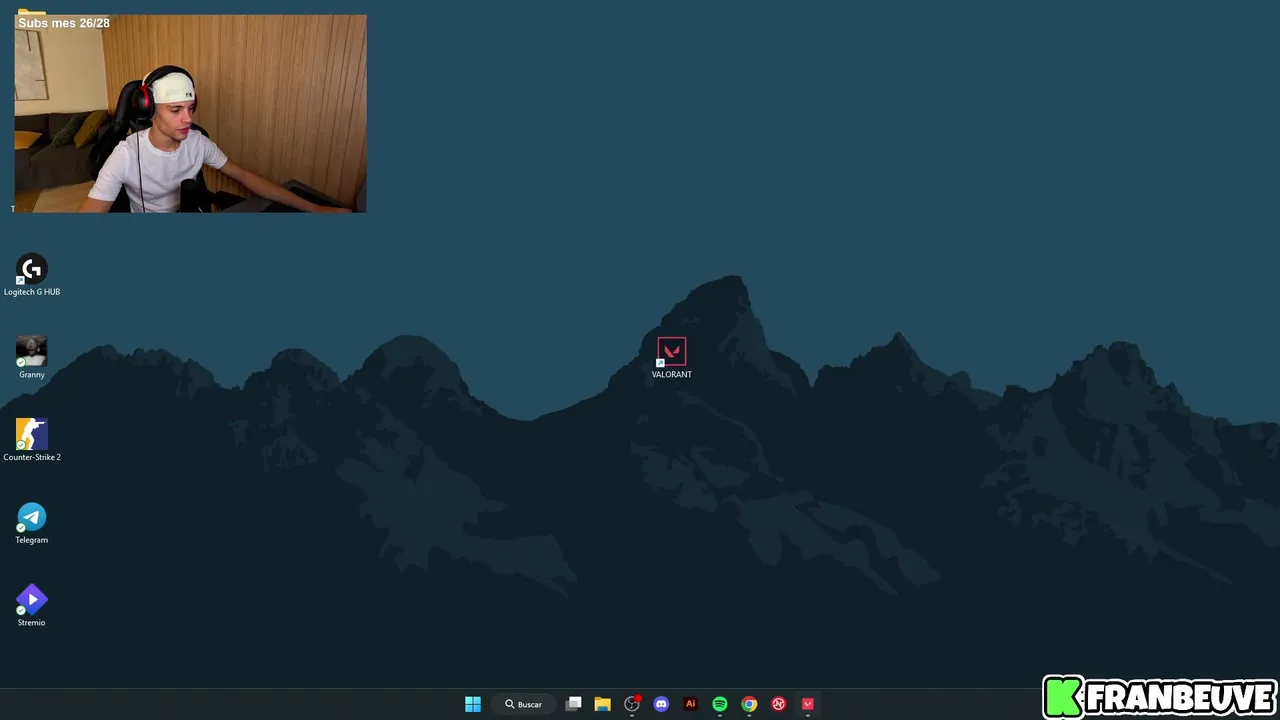Open Discord from the taskbar
The width and height of the screenshot is (1280, 720).
661,704
